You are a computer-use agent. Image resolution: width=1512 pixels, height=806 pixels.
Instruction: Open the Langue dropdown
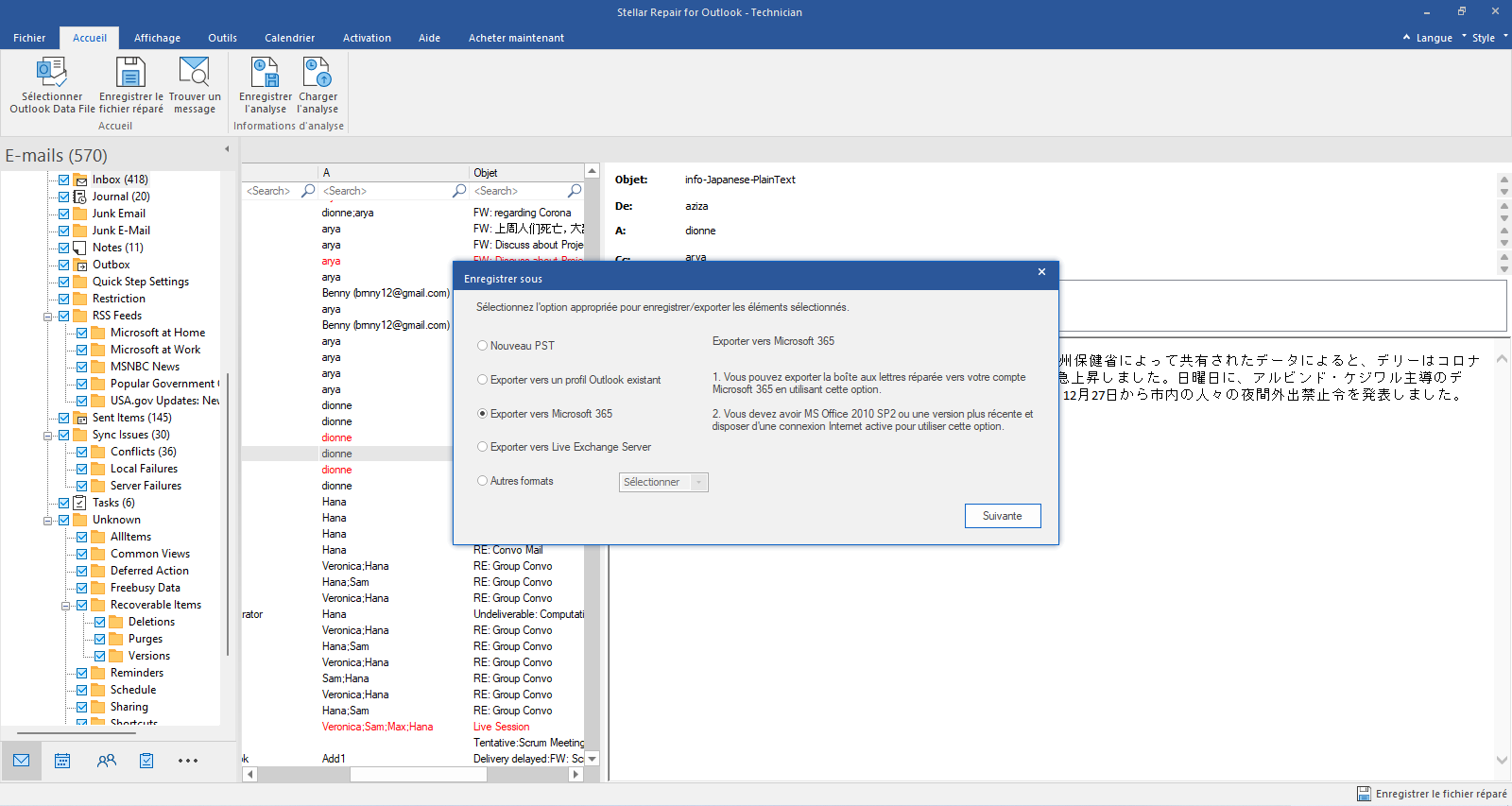(x=1434, y=38)
